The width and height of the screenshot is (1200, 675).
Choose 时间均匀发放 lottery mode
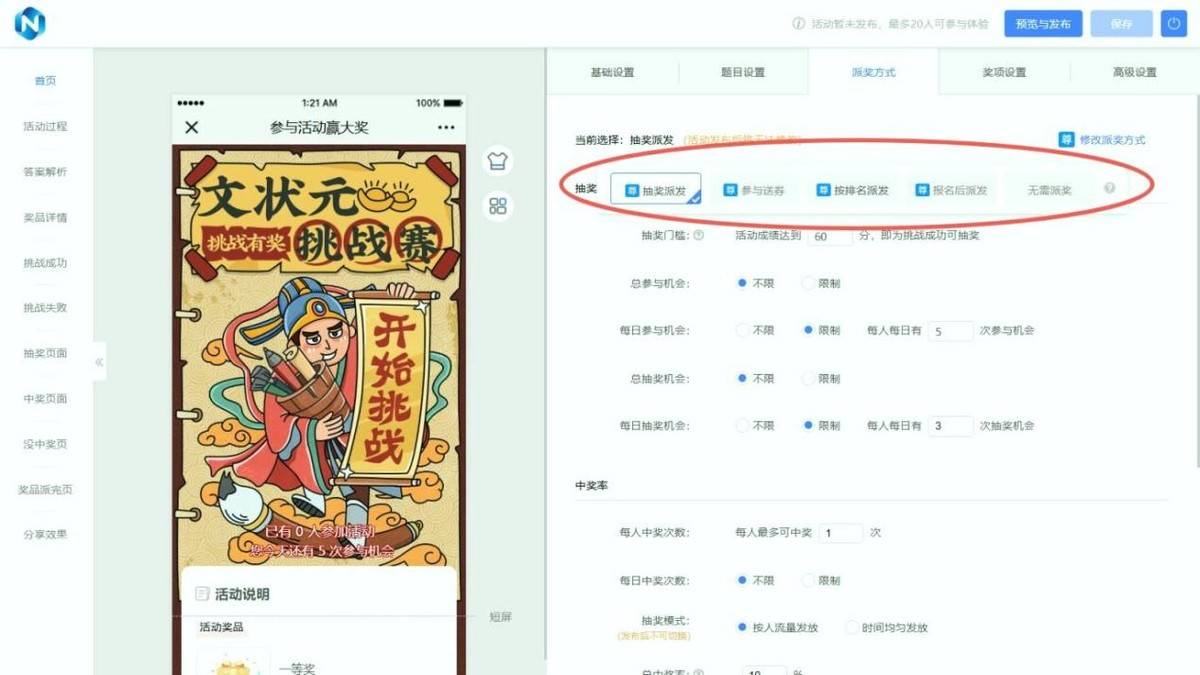[852, 628]
